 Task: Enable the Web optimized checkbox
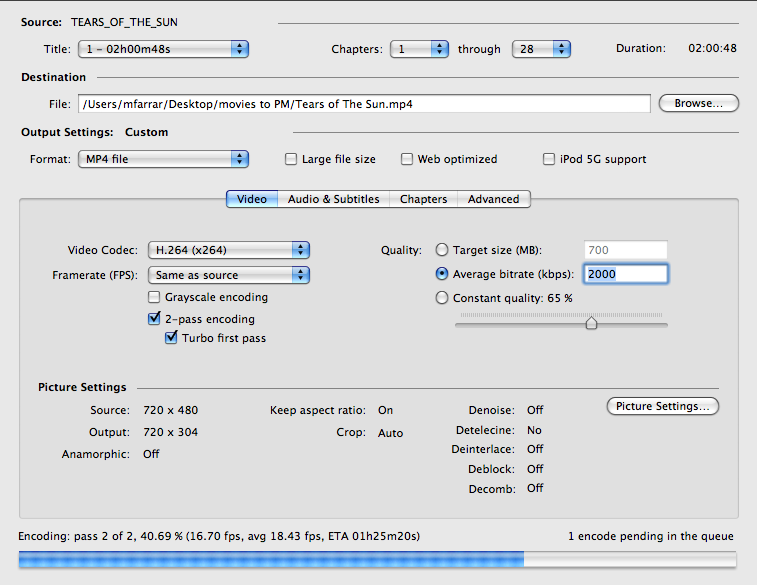point(407,159)
